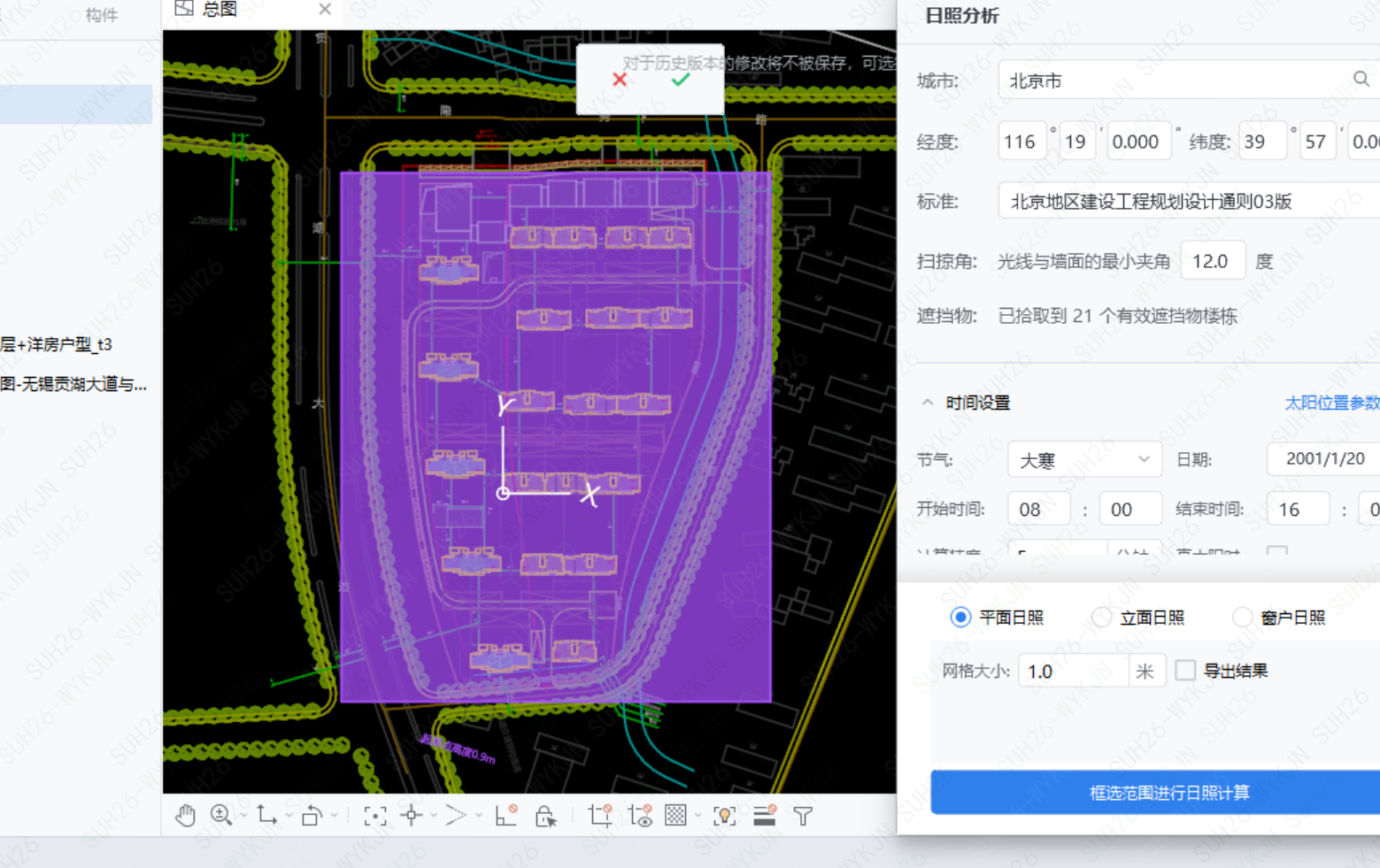This screenshot has width=1380, height=868.
Task: Select the 立面日照 radio option
Action: click(1101, 618)
